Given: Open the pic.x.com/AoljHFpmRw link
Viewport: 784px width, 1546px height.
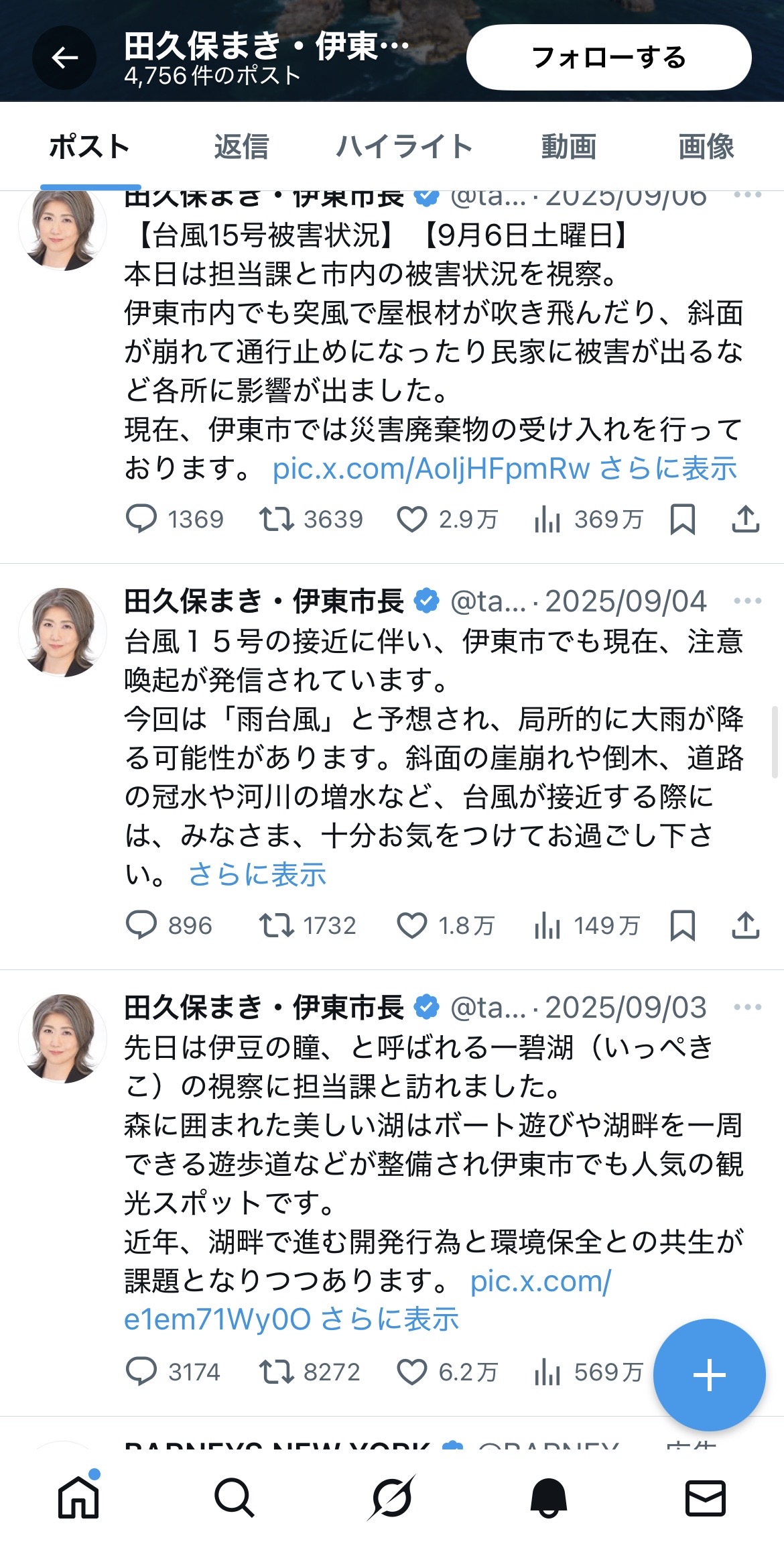Looking at the screenshot, I should [431, 469].
